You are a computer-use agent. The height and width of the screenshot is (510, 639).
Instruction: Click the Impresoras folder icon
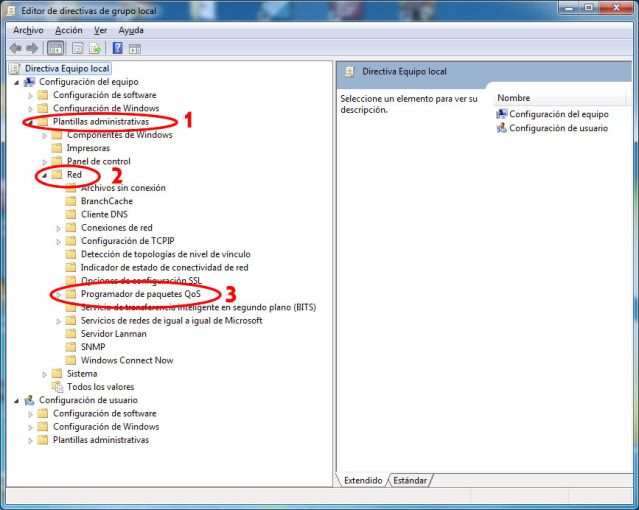tap(57, 148)
